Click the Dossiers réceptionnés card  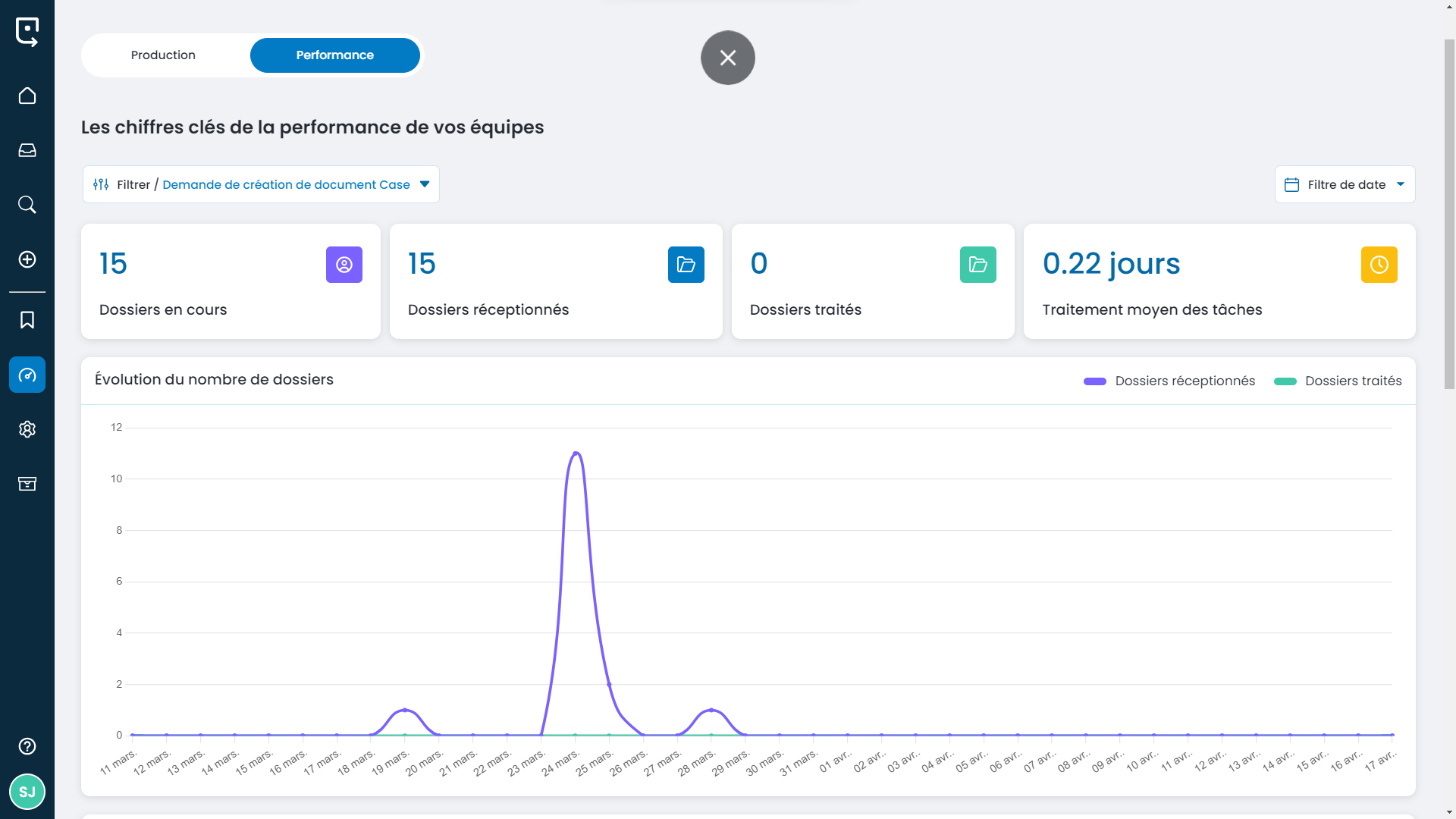point(556,281)
